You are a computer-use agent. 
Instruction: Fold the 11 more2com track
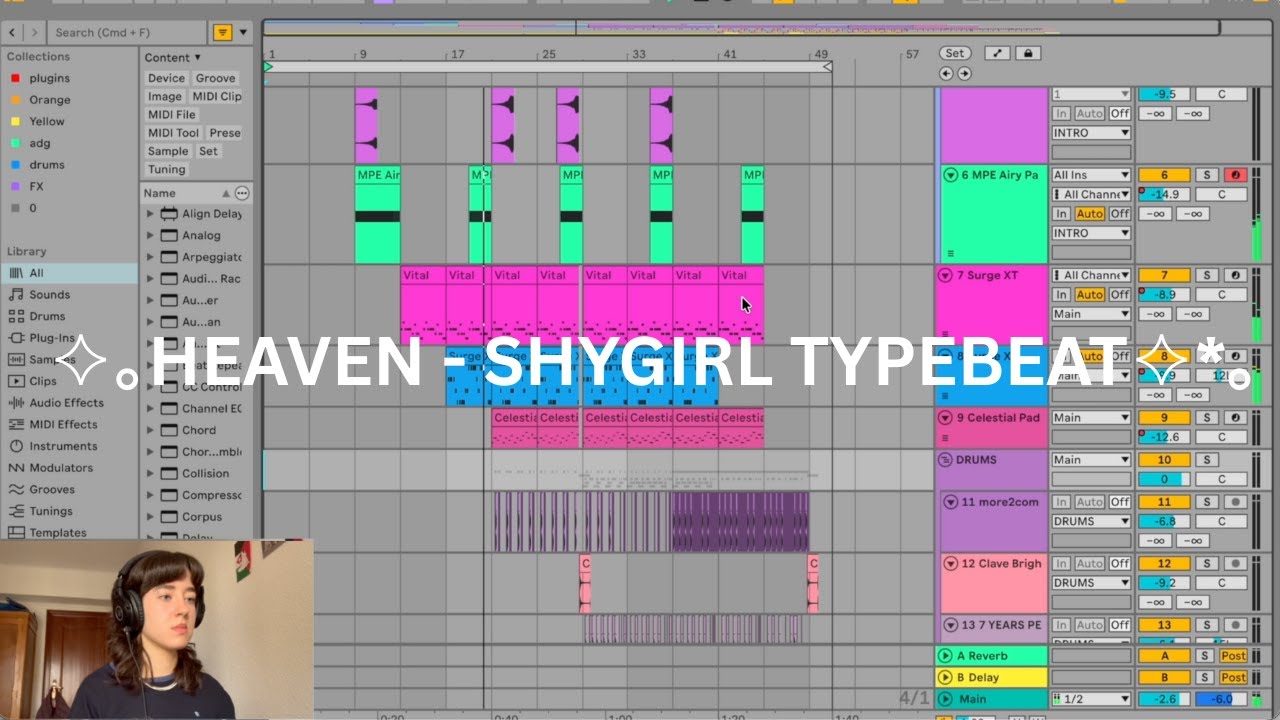[x=950, y=502]
